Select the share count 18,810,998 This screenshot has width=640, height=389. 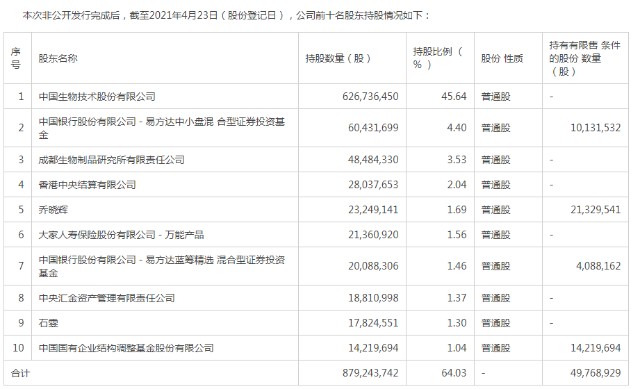(373, 298)
